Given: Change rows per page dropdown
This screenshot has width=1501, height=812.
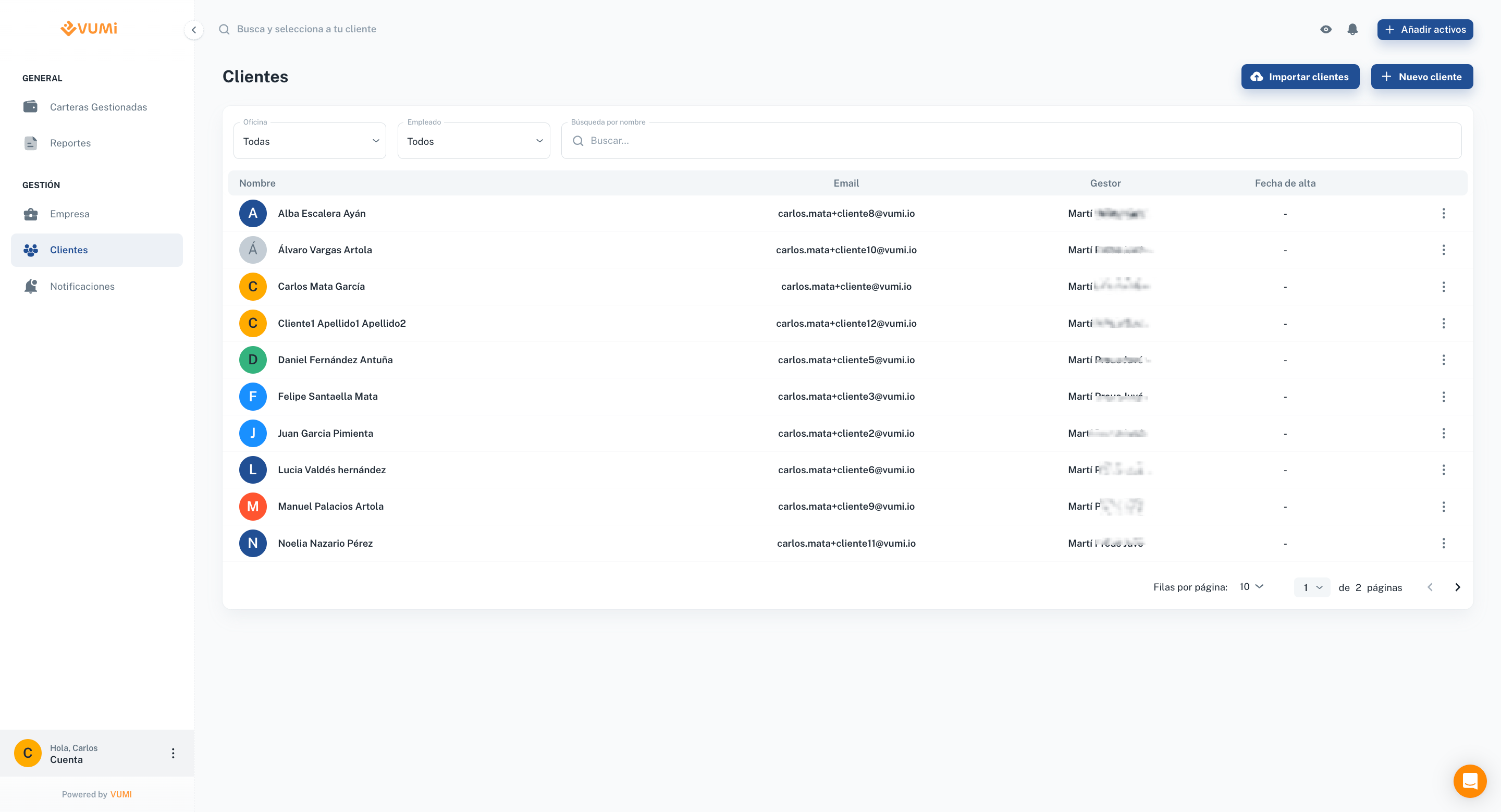Looking at the screenshot, I should point(1251,586).
